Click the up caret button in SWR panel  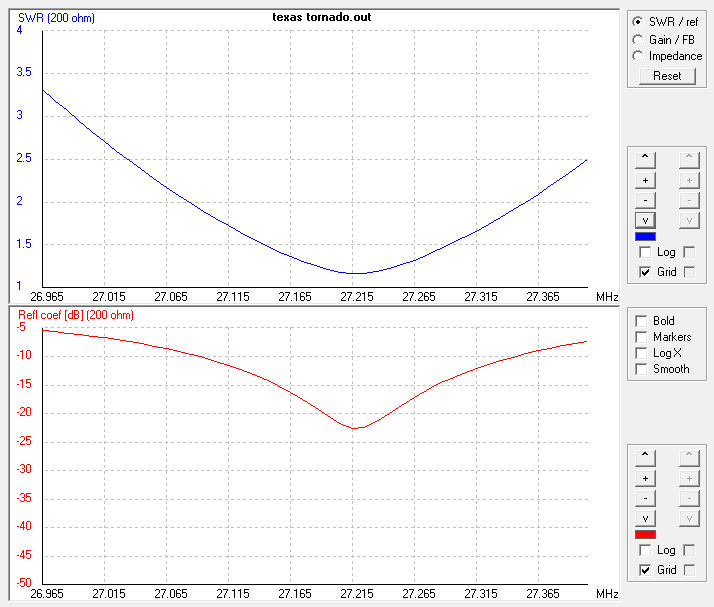pos(645,157)
